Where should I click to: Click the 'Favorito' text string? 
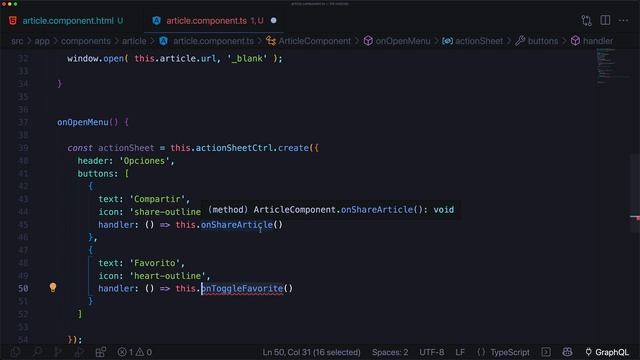point(155,263)
